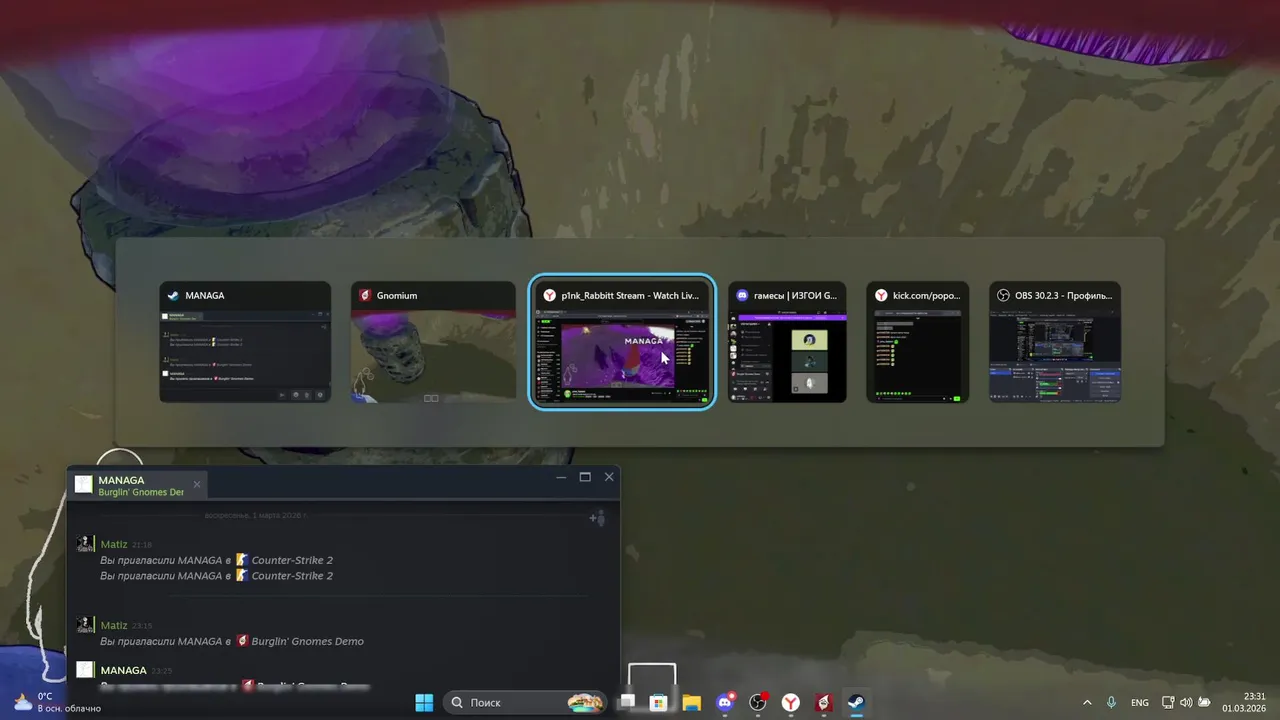Open Matiz avatar on the 23:15 message
Screen dimensions: 1280x720
[x=87, y=625]
